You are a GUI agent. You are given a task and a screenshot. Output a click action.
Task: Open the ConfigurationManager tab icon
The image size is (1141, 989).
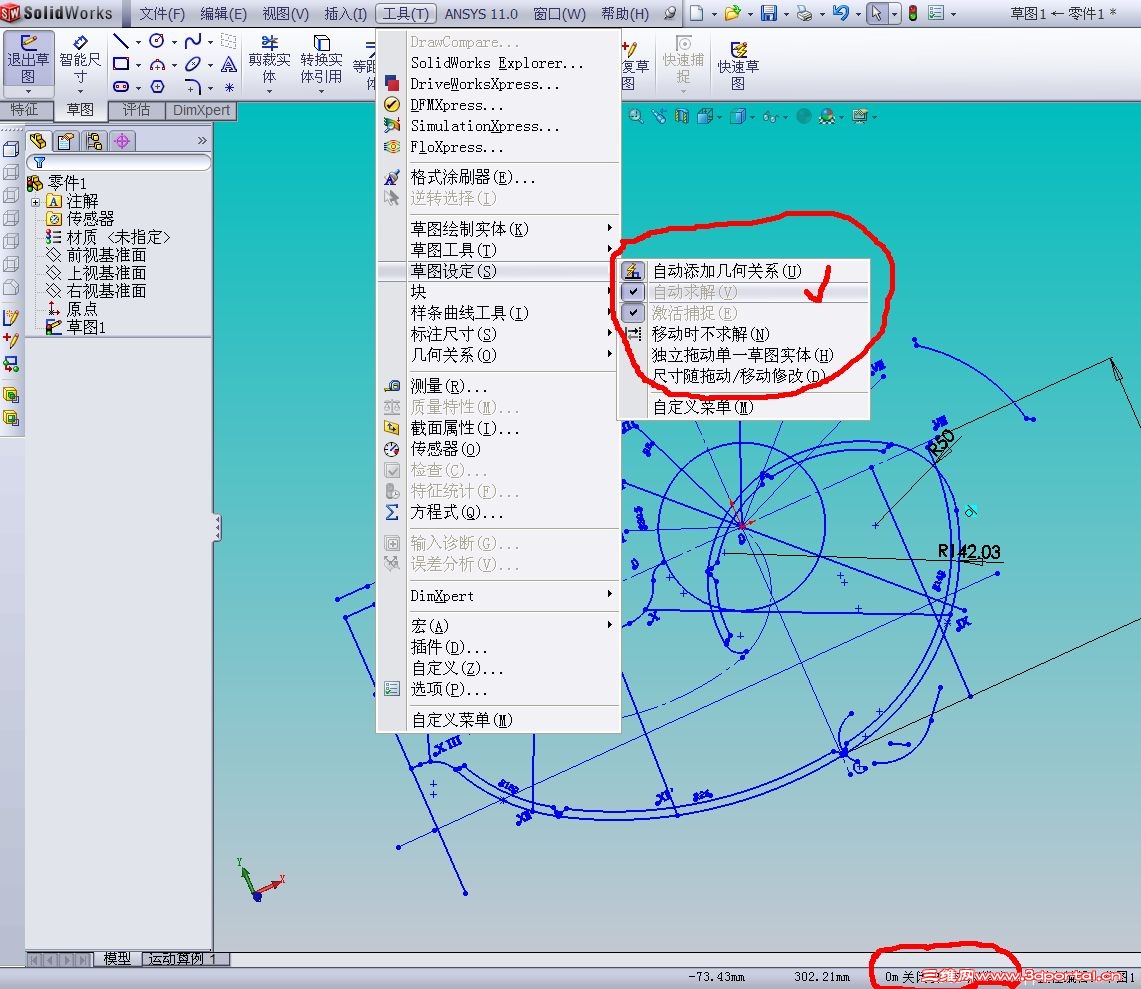(x=94, y=140)
